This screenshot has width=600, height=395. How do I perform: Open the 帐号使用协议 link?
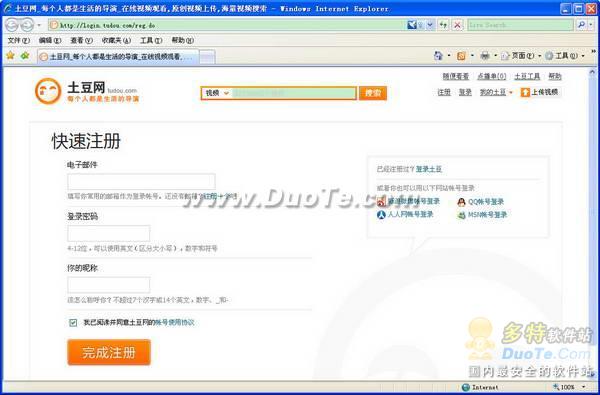(x=174, y=323)
